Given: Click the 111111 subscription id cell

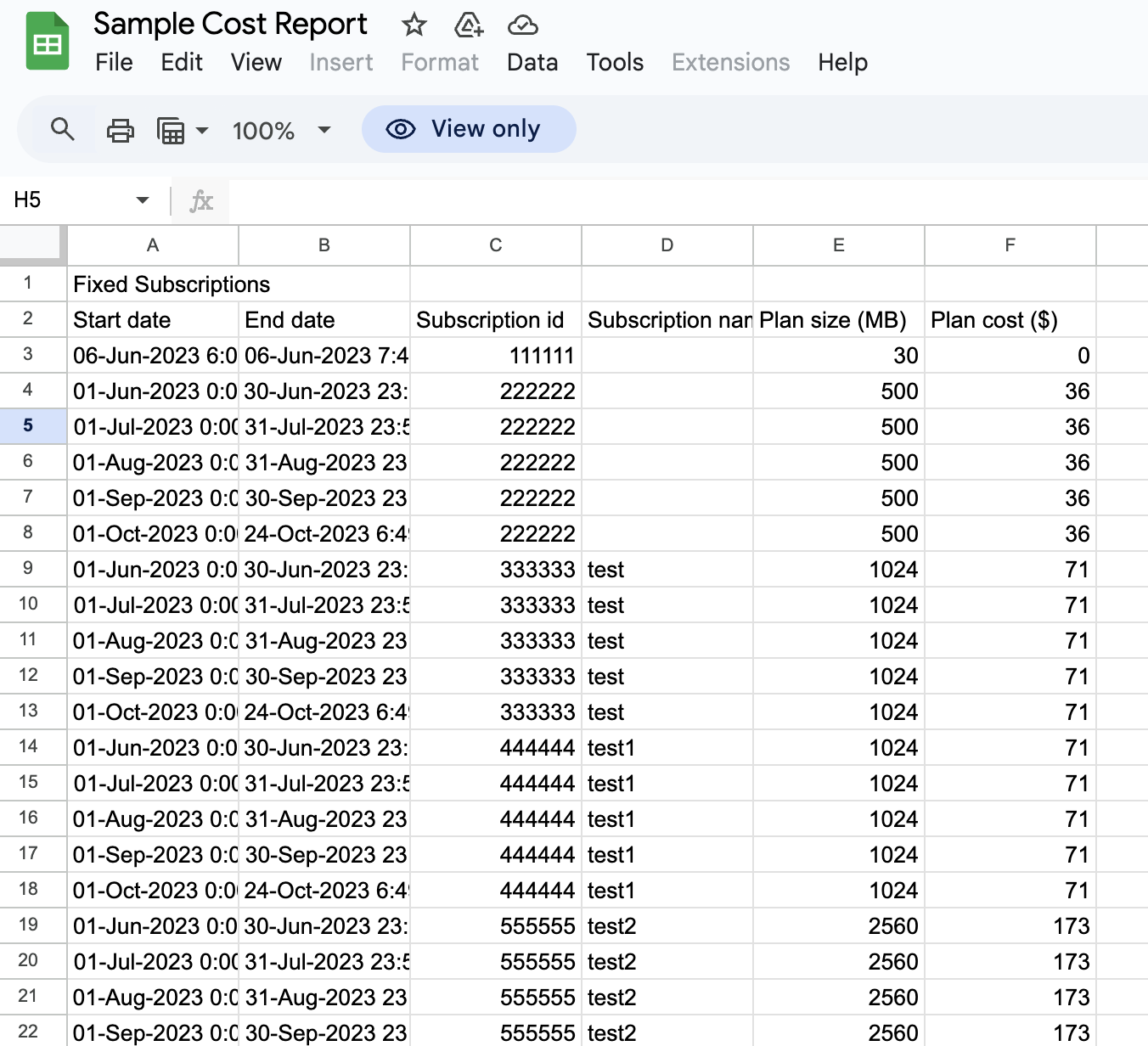Looking at the screenshot, I should coord(496,356).
